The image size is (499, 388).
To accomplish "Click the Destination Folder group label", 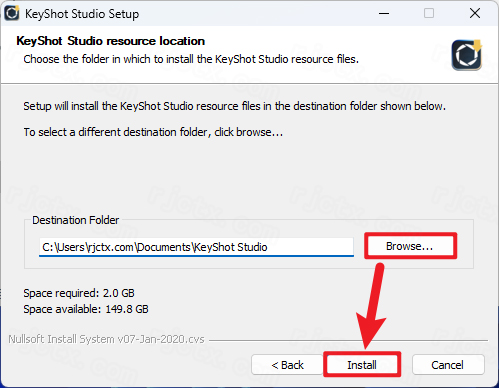I will [x=75, y=220].
